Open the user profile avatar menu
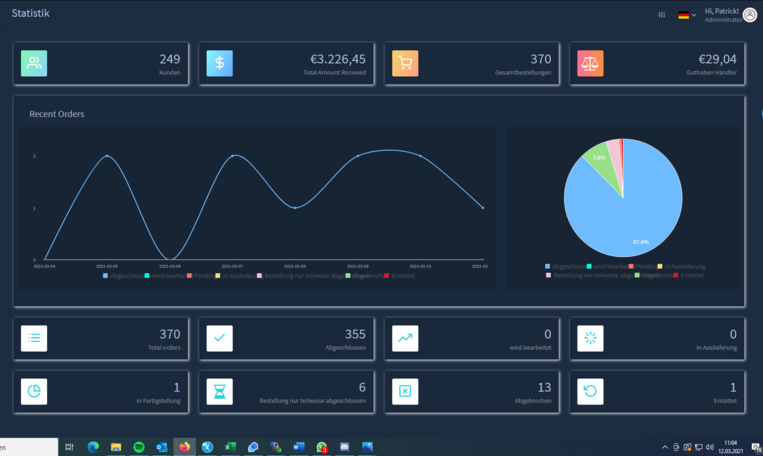The width and height of the screenshot is (763, 456). click(750, 15)
